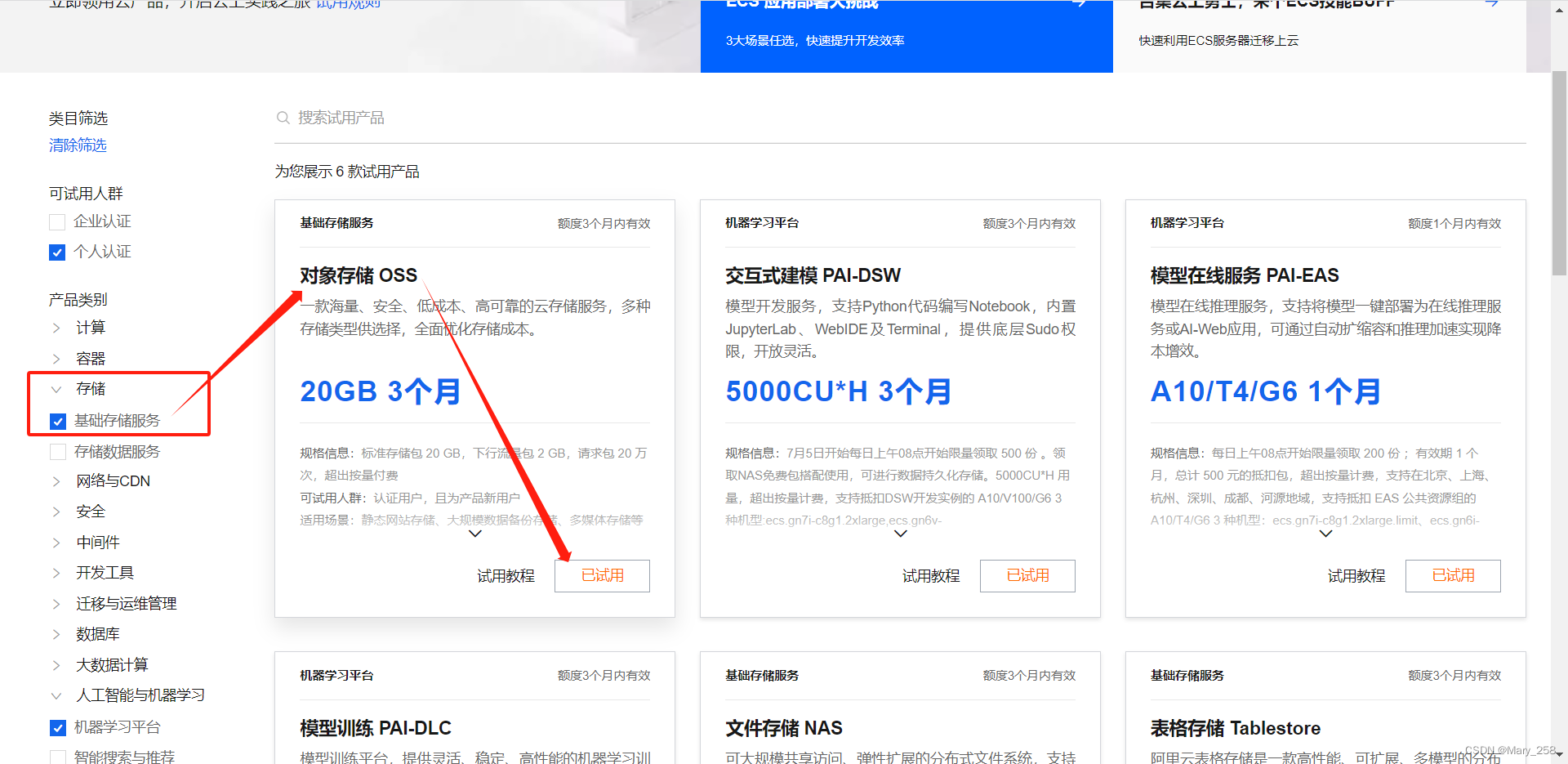Select the 安全 category in sidebar

click(90, 511)
